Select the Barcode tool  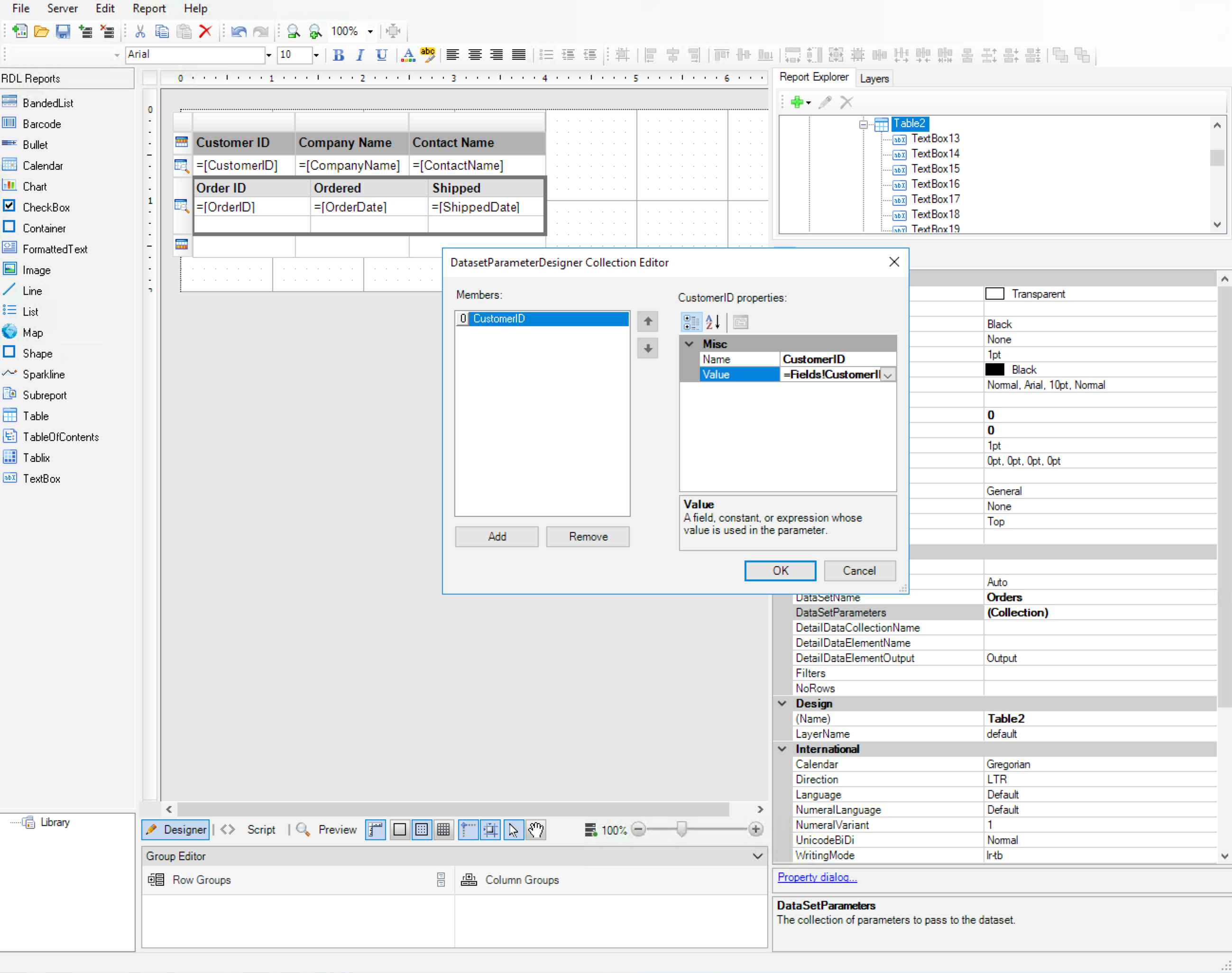42,124
